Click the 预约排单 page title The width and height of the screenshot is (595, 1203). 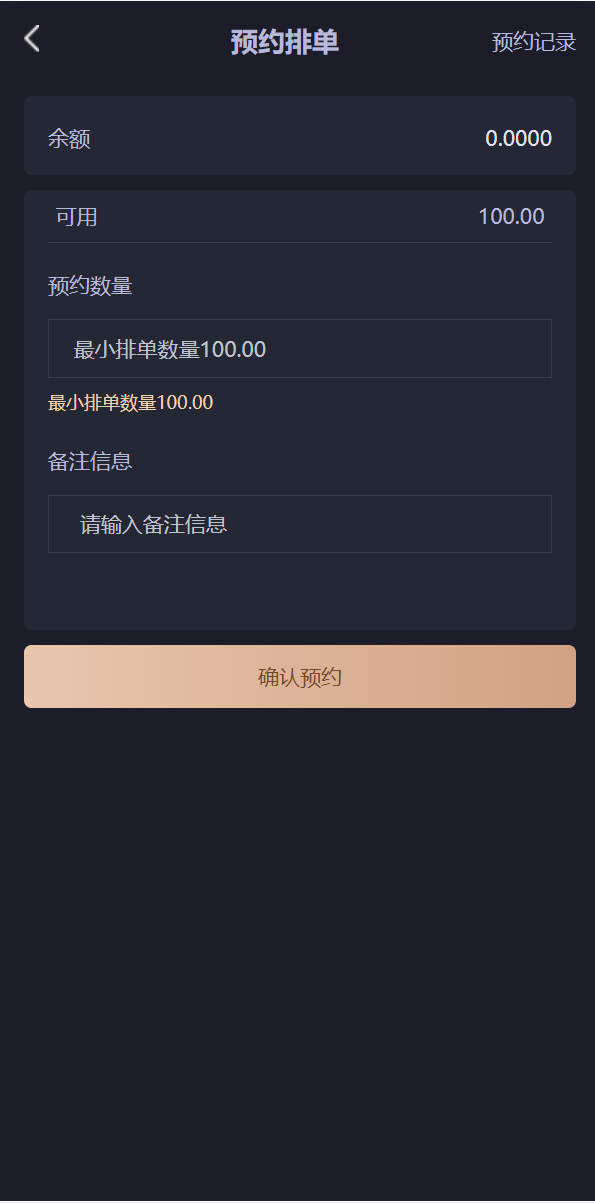(x=284, y=42)
